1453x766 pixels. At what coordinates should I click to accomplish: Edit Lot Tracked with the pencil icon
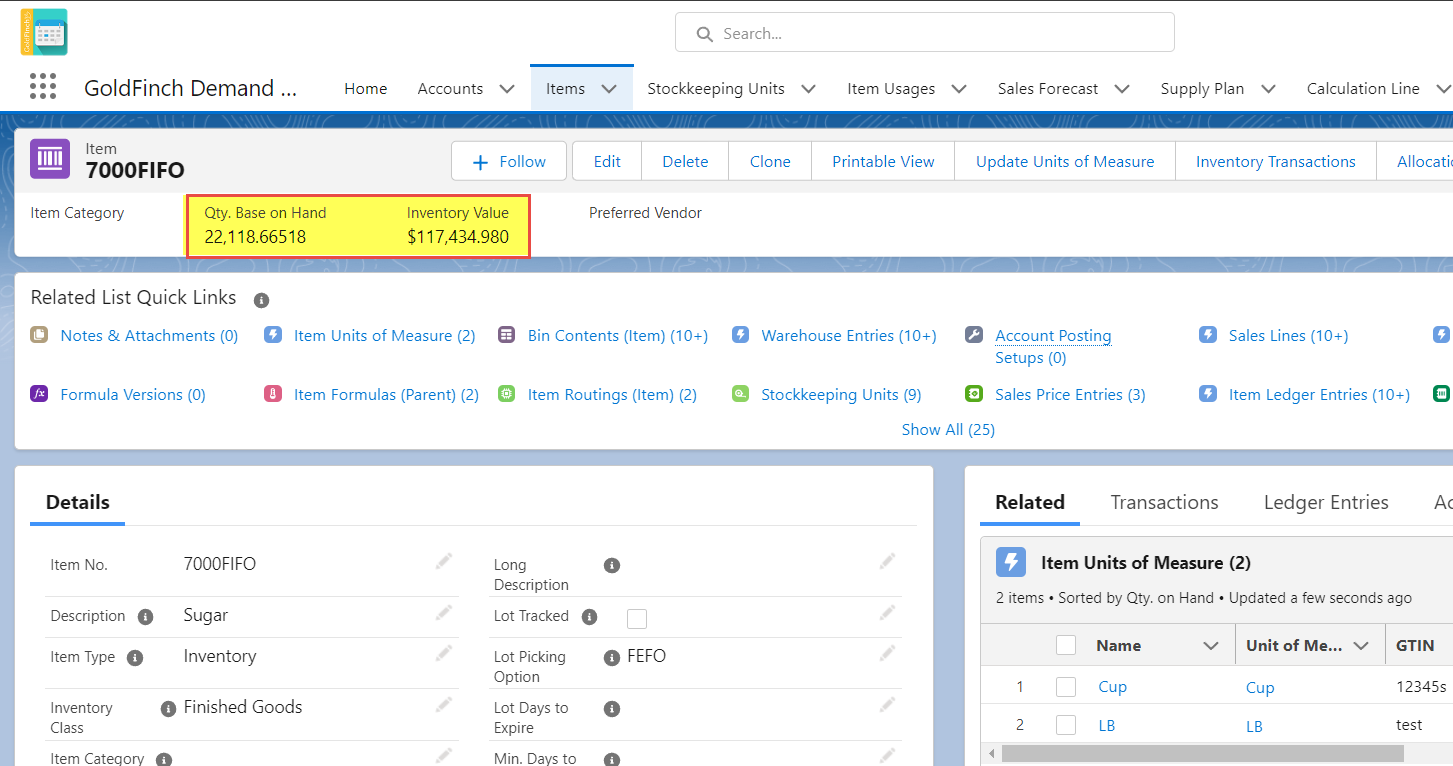[887, 613]
